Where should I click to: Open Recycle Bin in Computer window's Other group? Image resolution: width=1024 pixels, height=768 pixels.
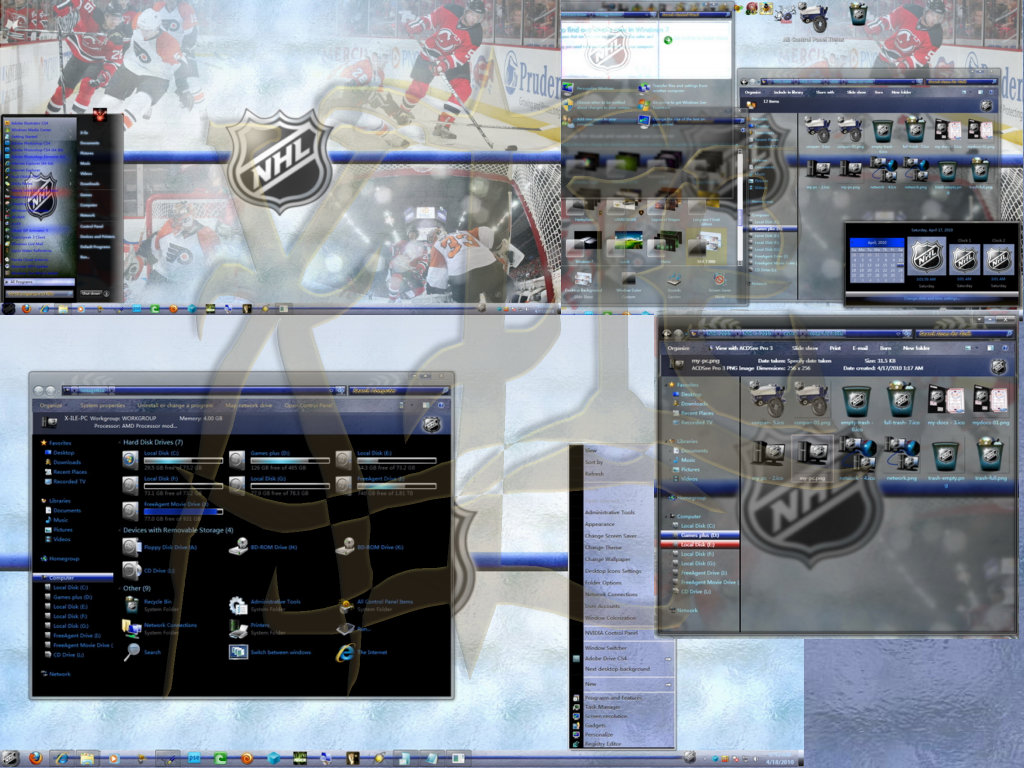tap(131, 605)
